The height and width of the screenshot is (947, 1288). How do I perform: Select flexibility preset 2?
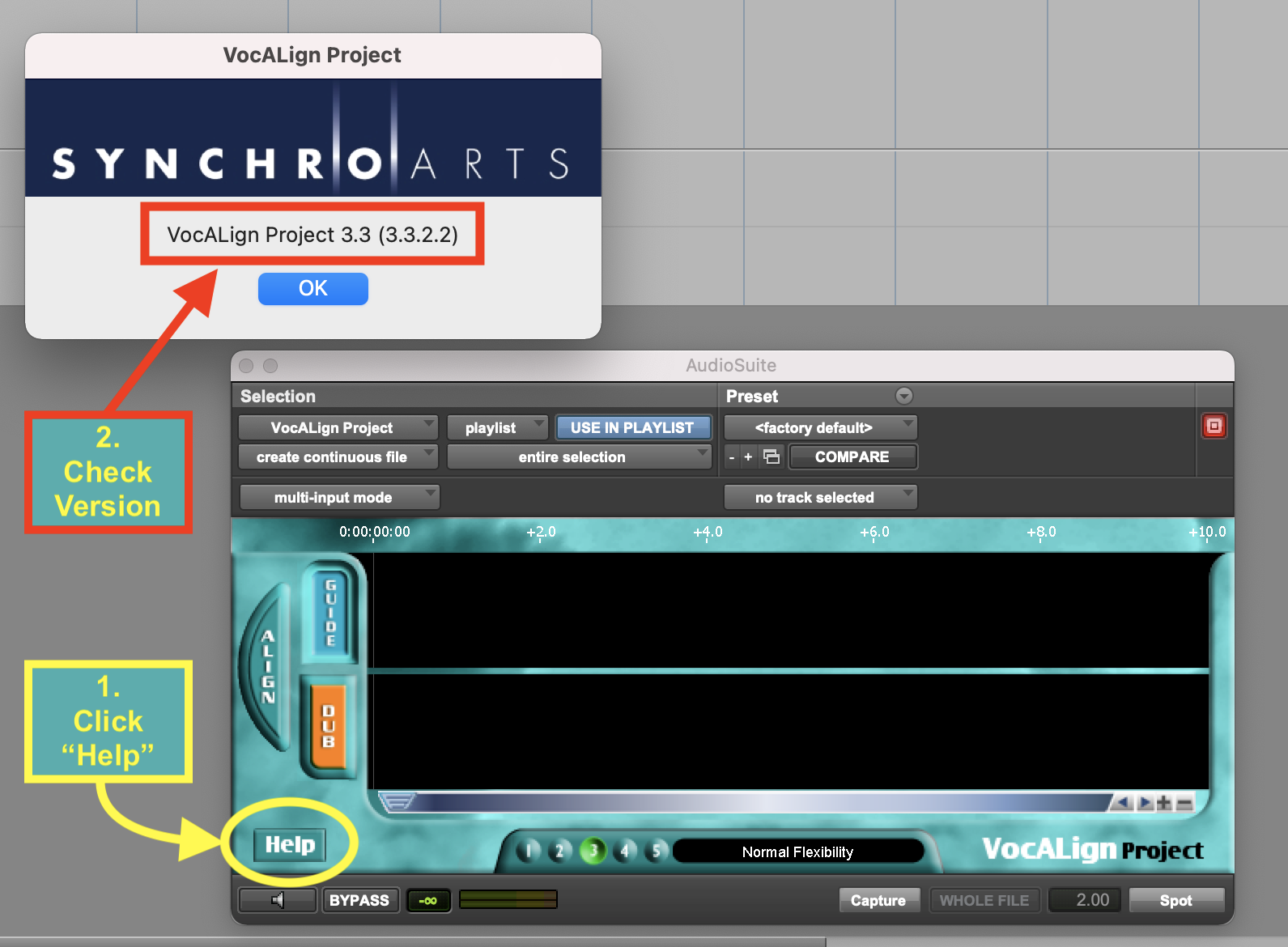tap(560, 851)
